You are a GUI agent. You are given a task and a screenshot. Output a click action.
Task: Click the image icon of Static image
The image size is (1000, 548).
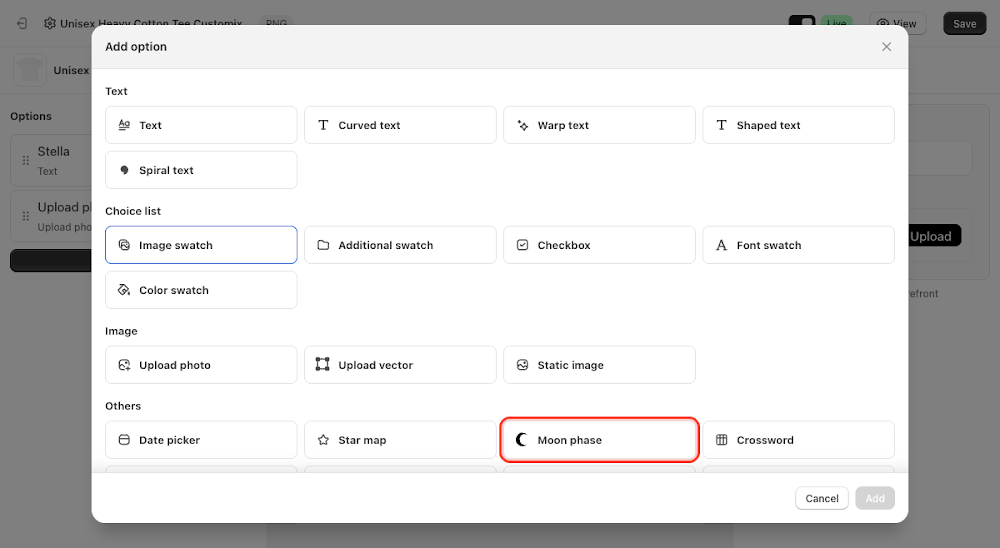click(522, 365)
